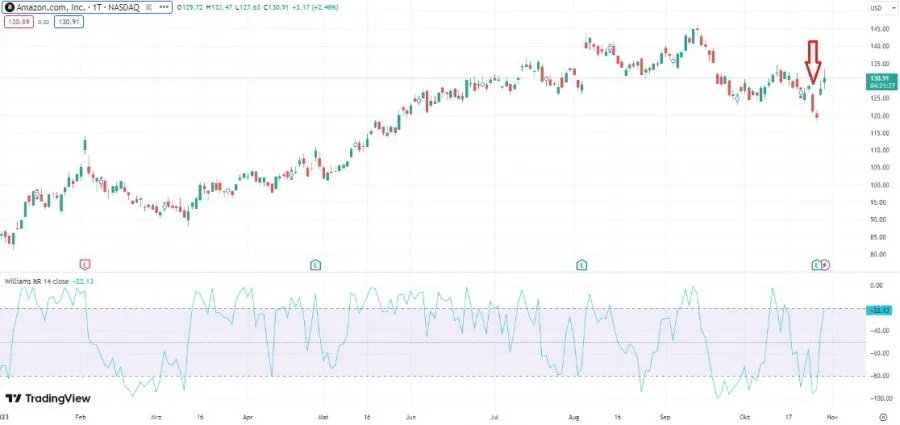Click the open value O129.72

click(189, 7)
